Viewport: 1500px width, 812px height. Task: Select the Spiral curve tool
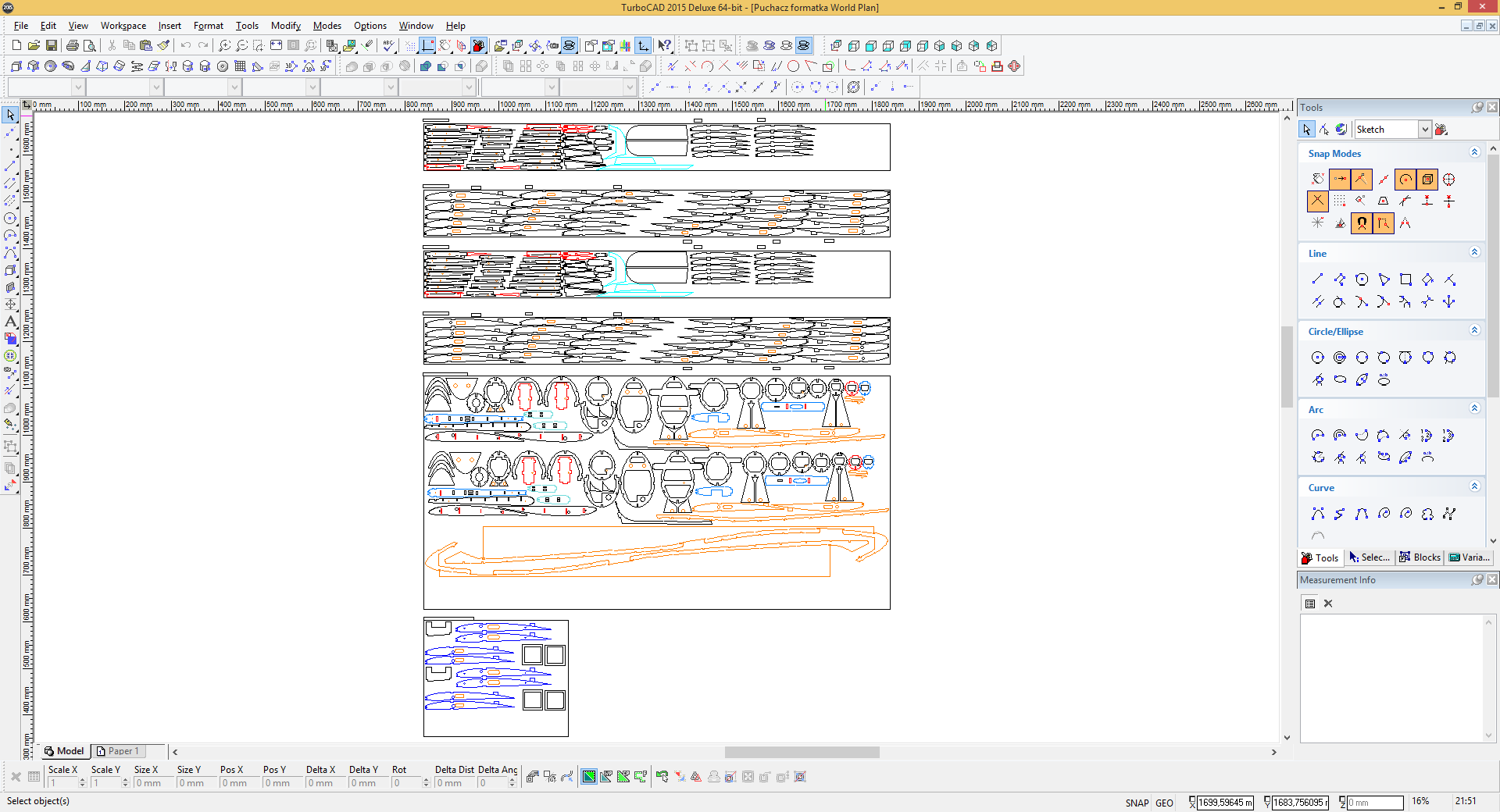(x=1384, y=514)
